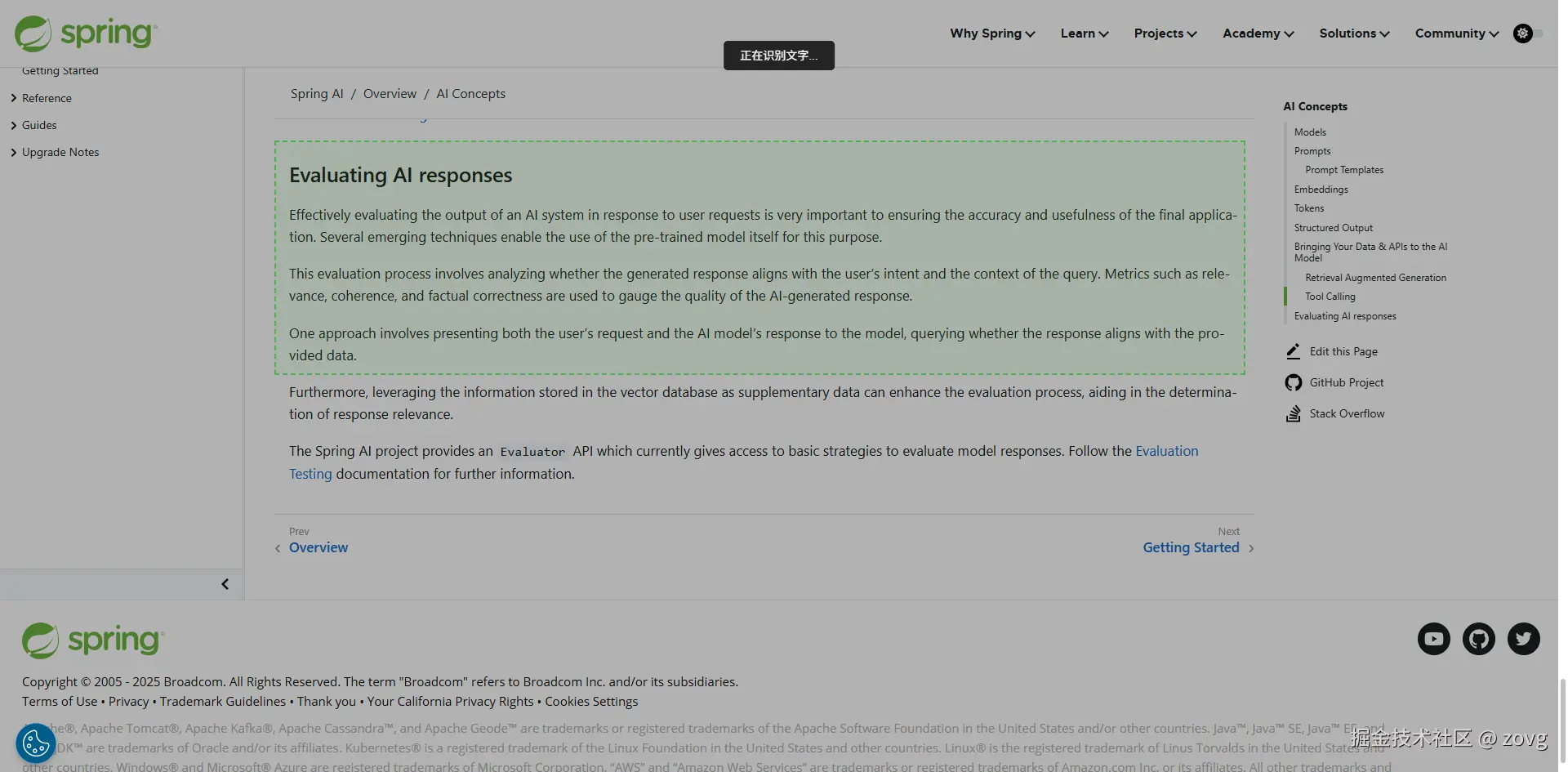The image size is (1568, 772).
Task: Open the Learn dropdown menu
Action: (x=1085, y=33)
